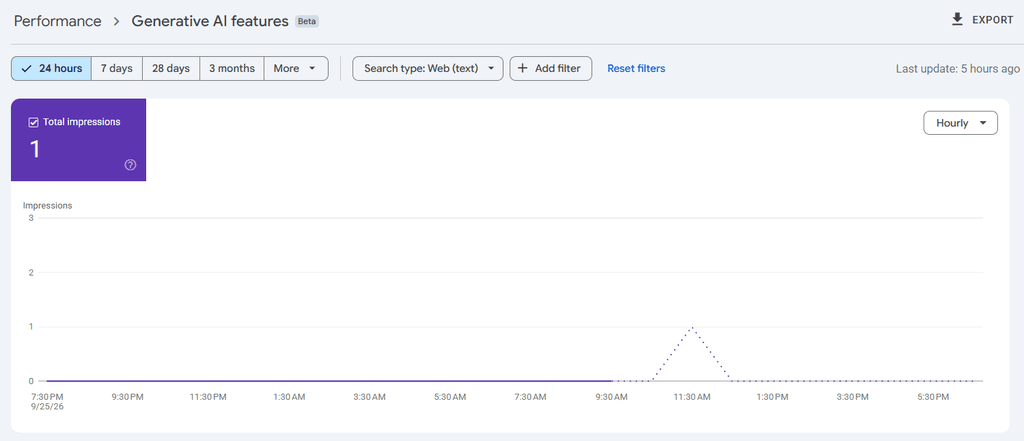This screenshot has height=441, width=1024.
Task: Click the 7:30 AM axis label
Action: pos(530,397)
